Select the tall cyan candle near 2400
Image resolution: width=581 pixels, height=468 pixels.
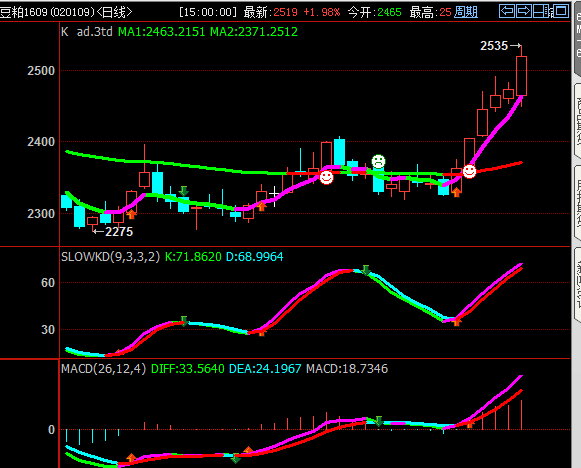339,152
